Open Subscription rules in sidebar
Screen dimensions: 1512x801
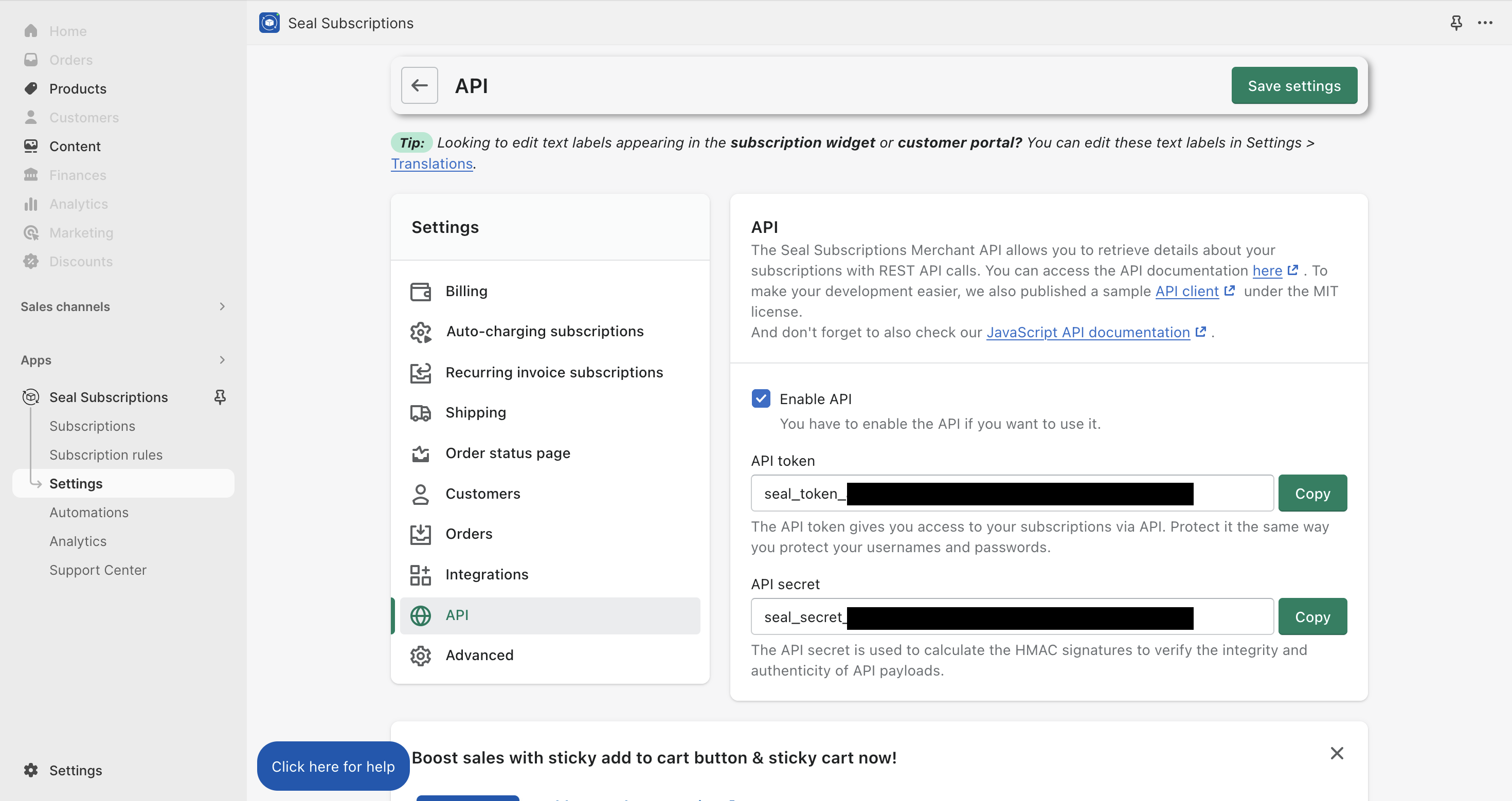pos(105,455)
